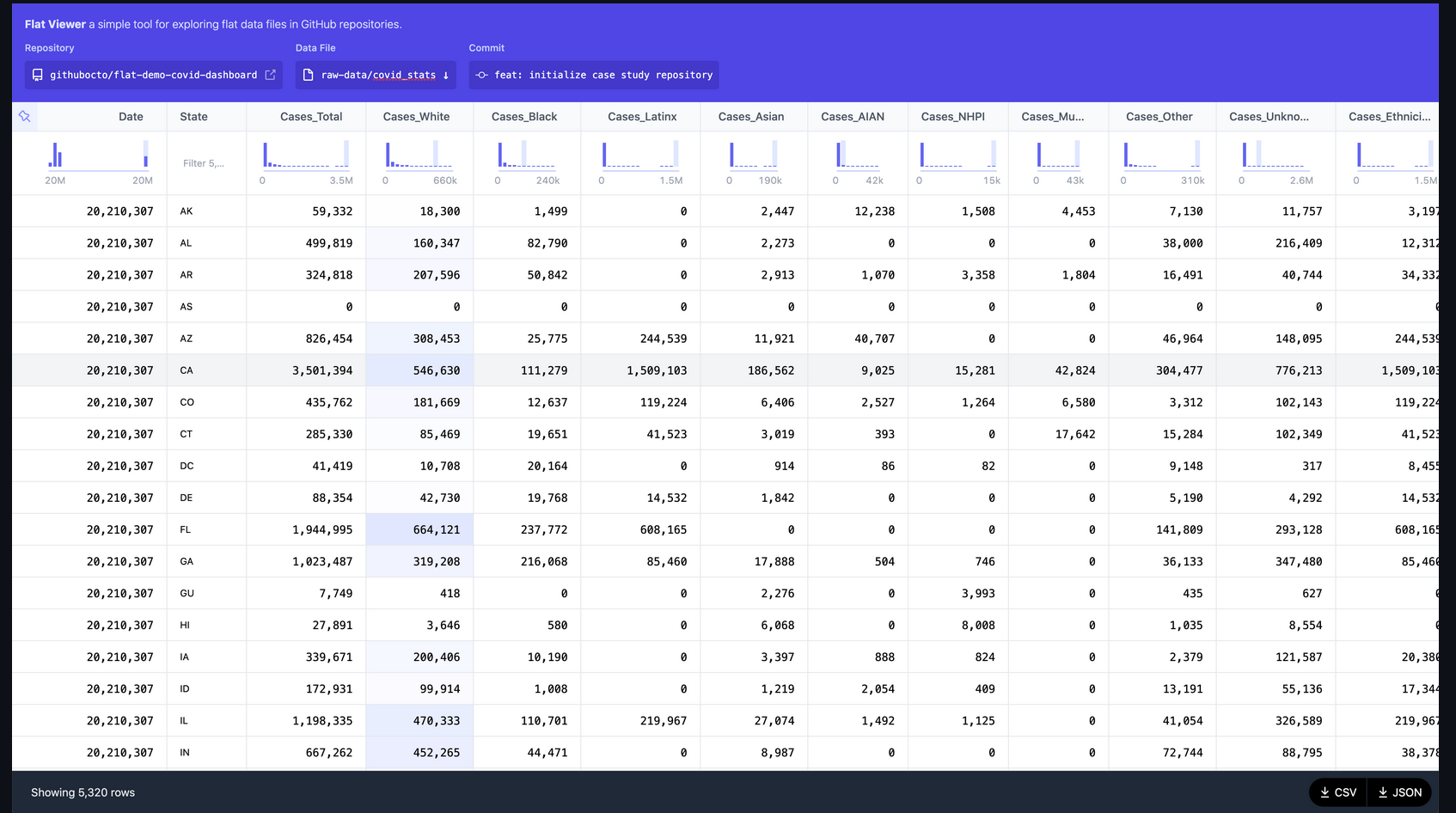Click the Cases_Latinx histogram filter
This screenshot has height=813, width=1456.
tap(641, 156)
